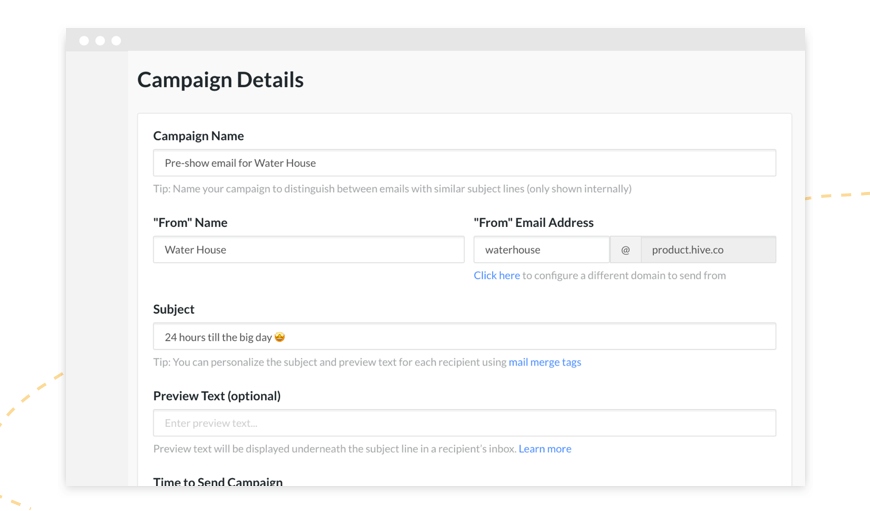Click the Subject label
This screenshot has height=511, width=870.
pos(174,309)
